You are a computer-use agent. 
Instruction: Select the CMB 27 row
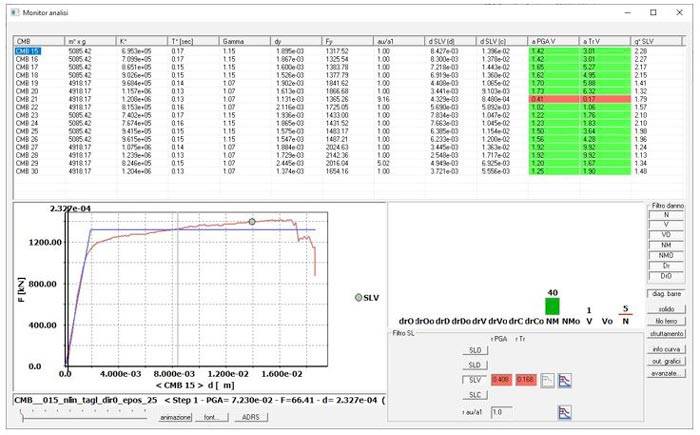tap(348, 147)
